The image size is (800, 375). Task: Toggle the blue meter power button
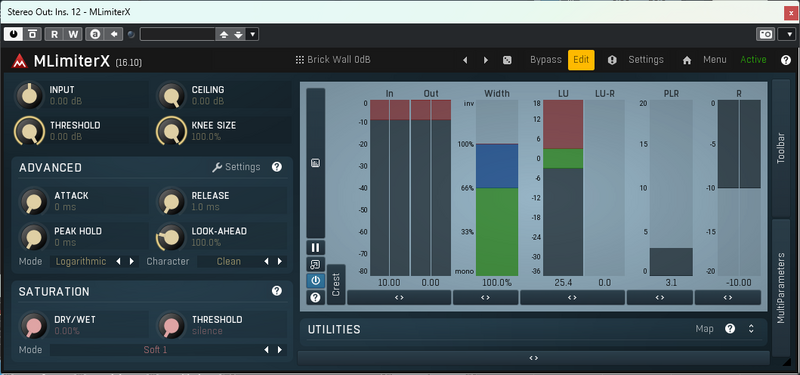tap(315, 281)
